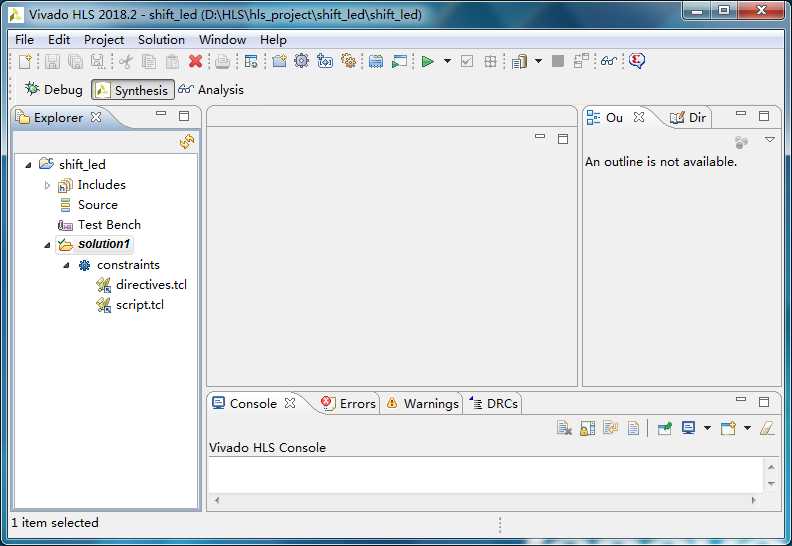Maximize the Explorer panel
The image size is (792, 546).
(184, 116)
